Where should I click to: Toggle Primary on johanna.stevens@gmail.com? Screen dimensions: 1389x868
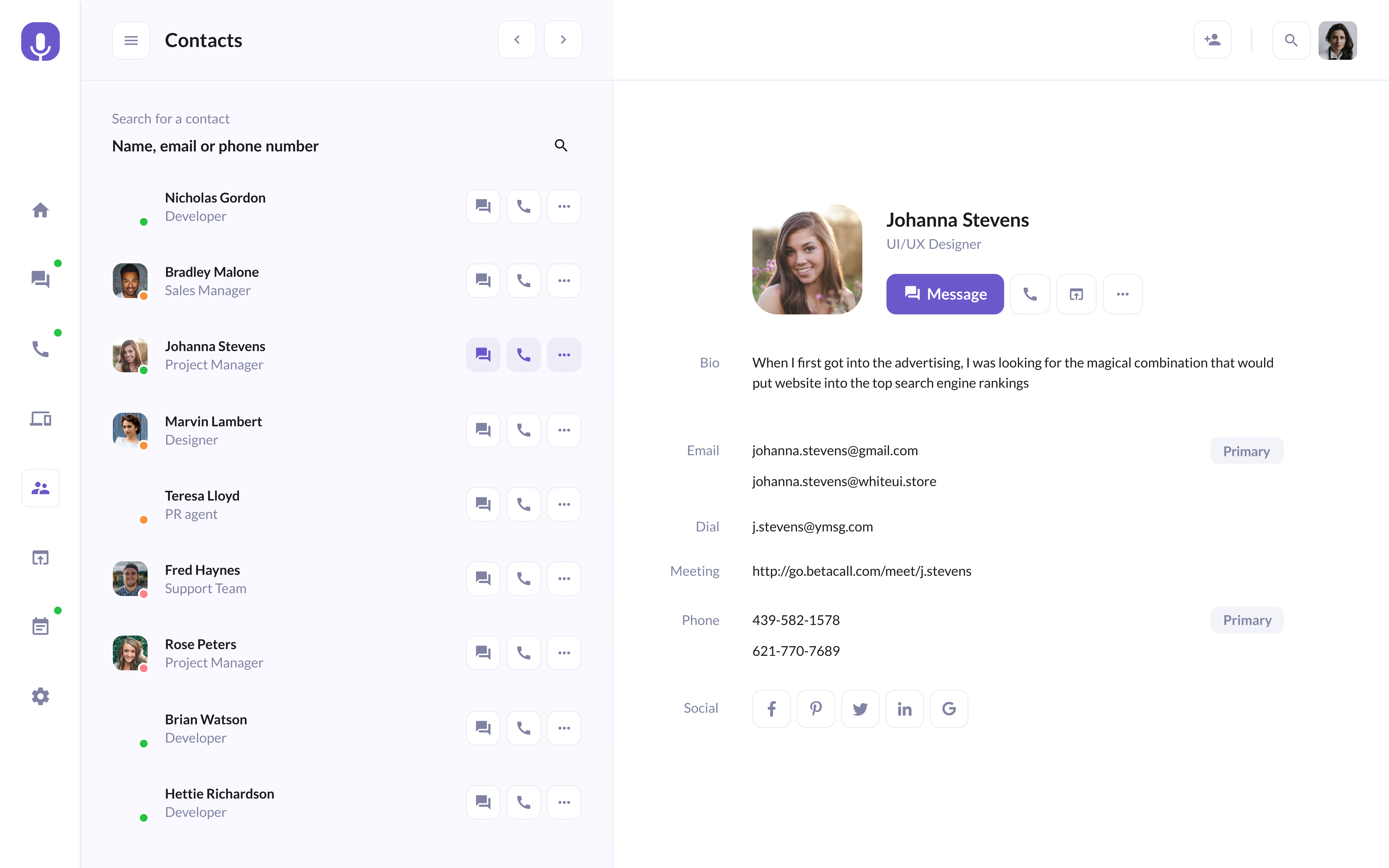point(1247,451)
